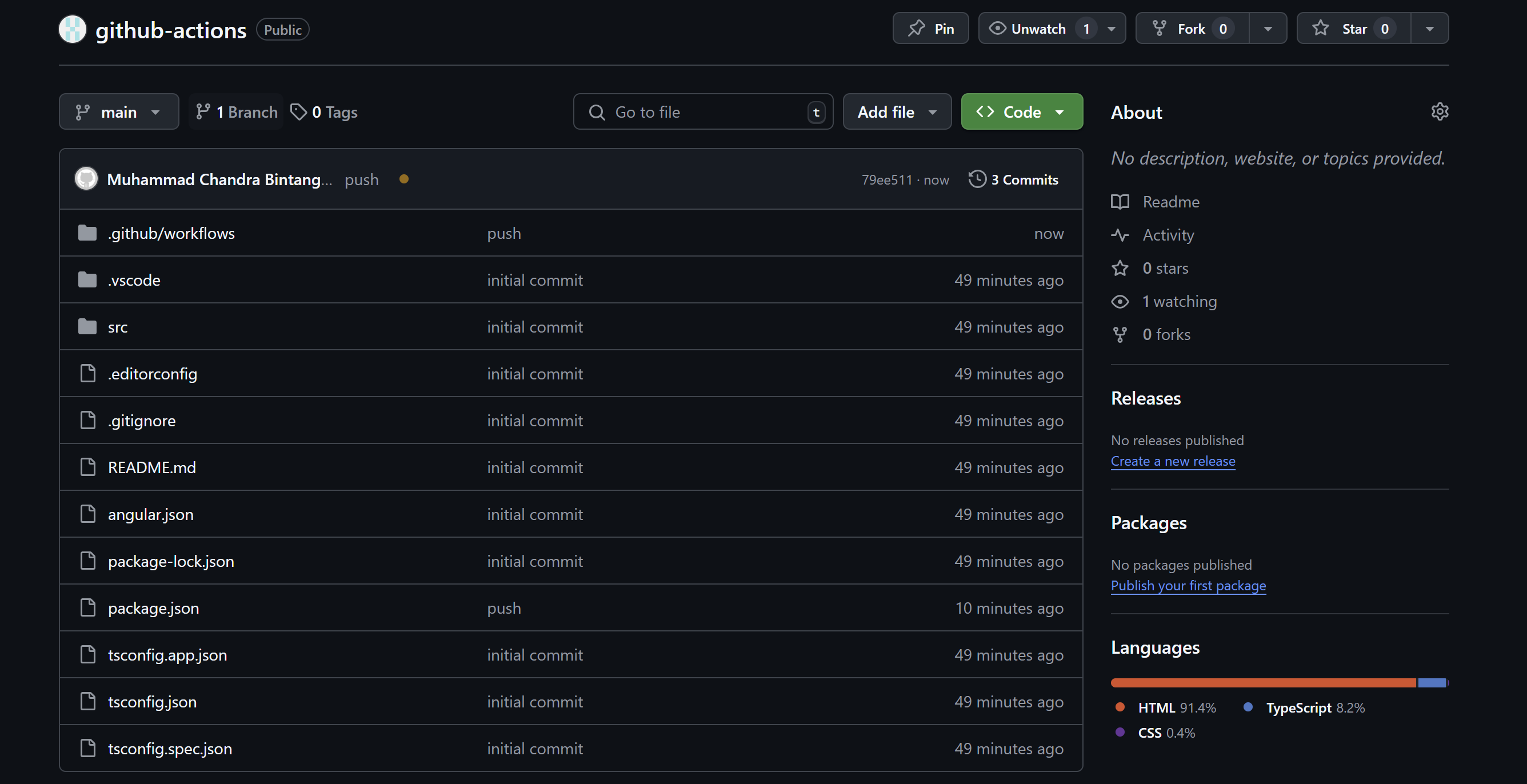
Task: Click Publish your first package
Action: (x=1188, y=586)
